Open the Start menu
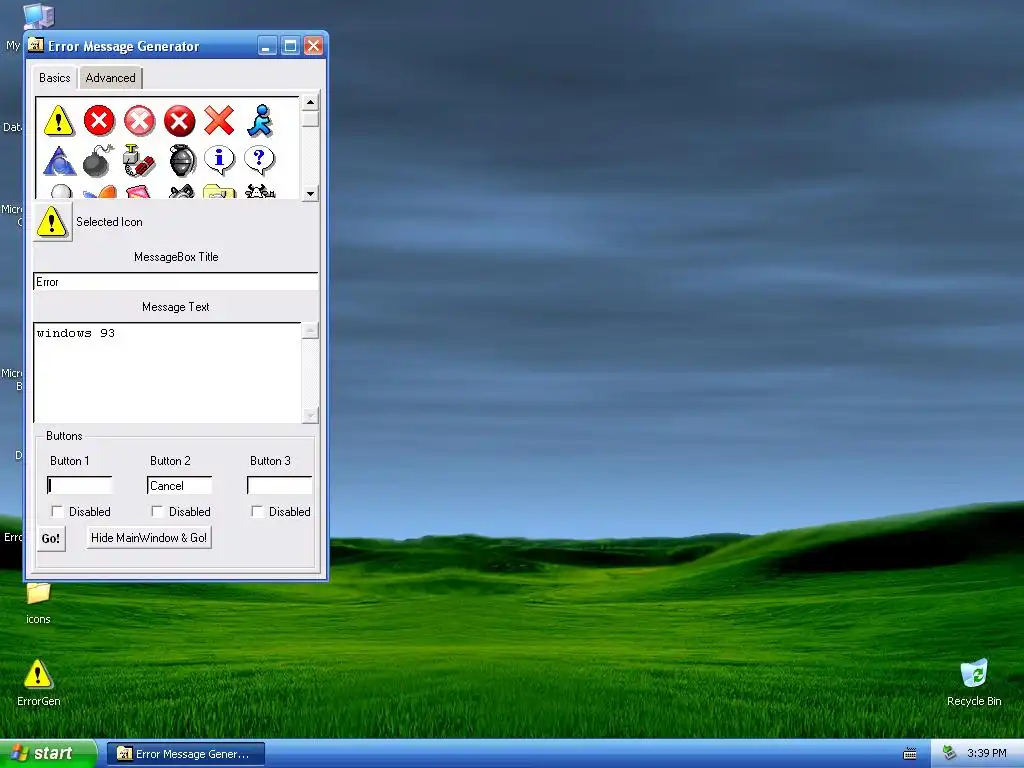 coord(48,754)
